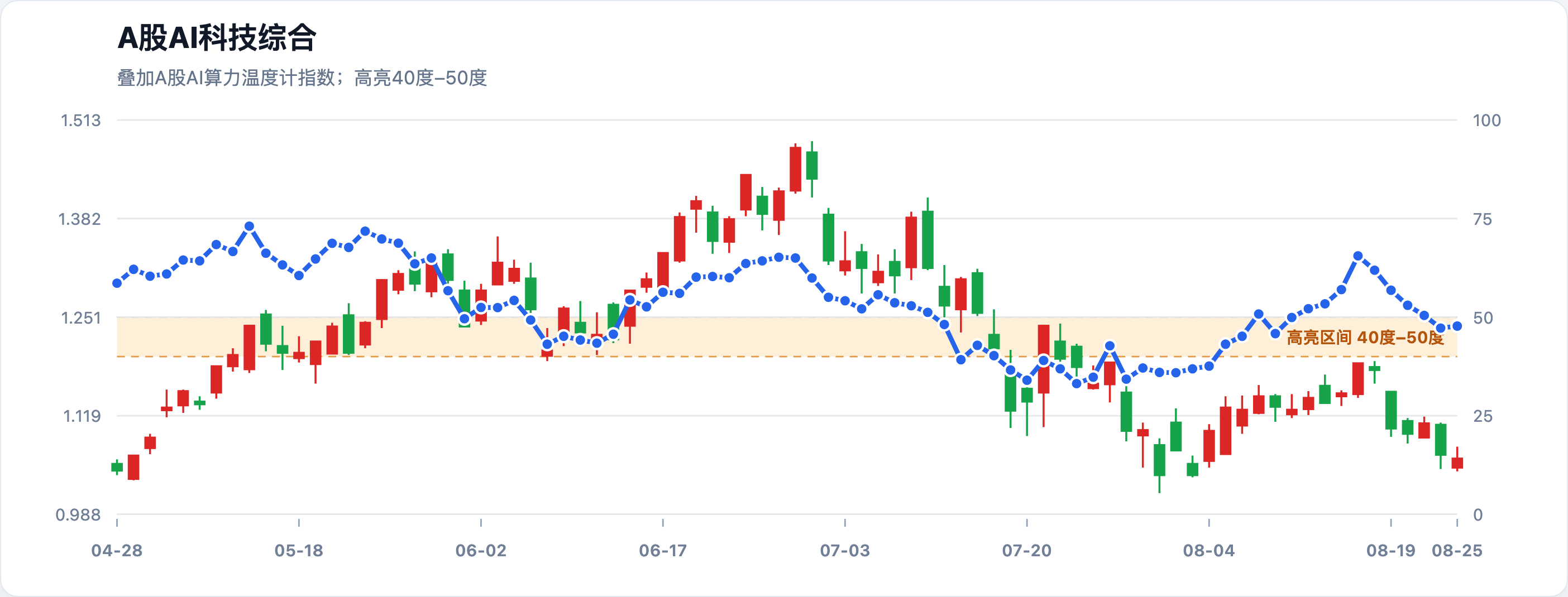Viewport: 1568px width, 597px height.
Task: Click the left axis value "1.513"
Action: tap(81, 121)
